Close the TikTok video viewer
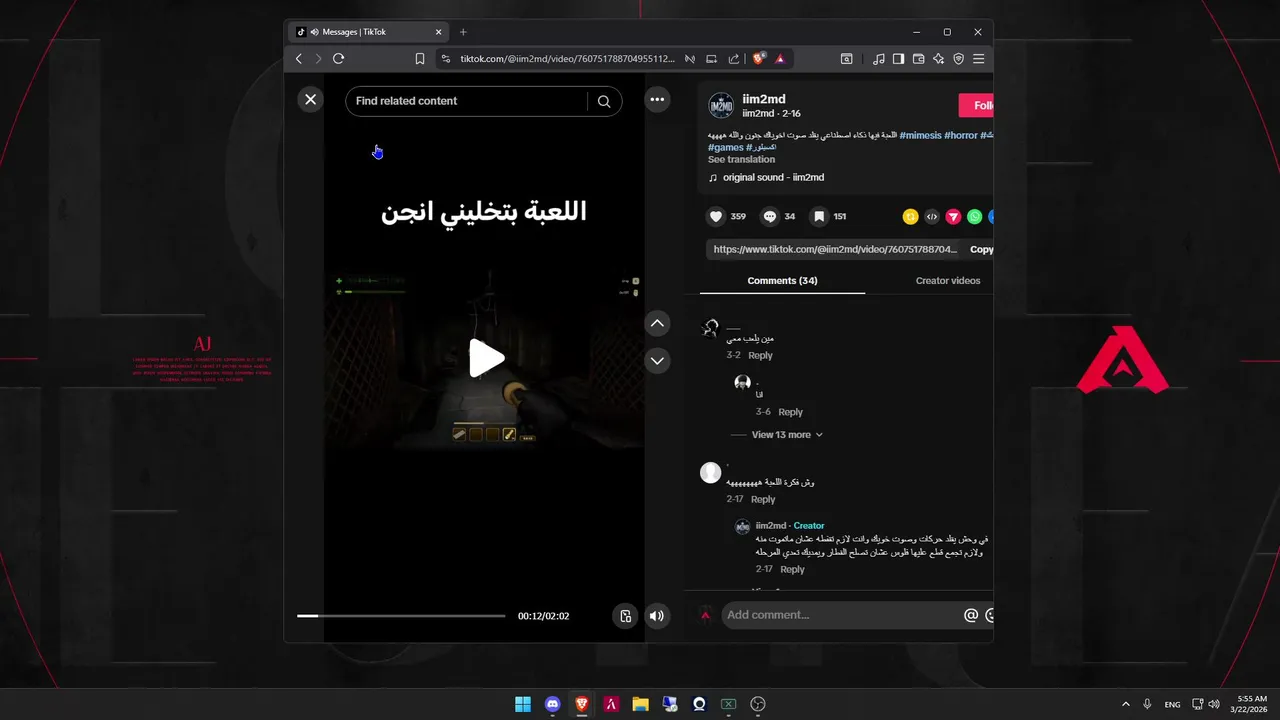The image size is (1280, 720). (310, 100)
